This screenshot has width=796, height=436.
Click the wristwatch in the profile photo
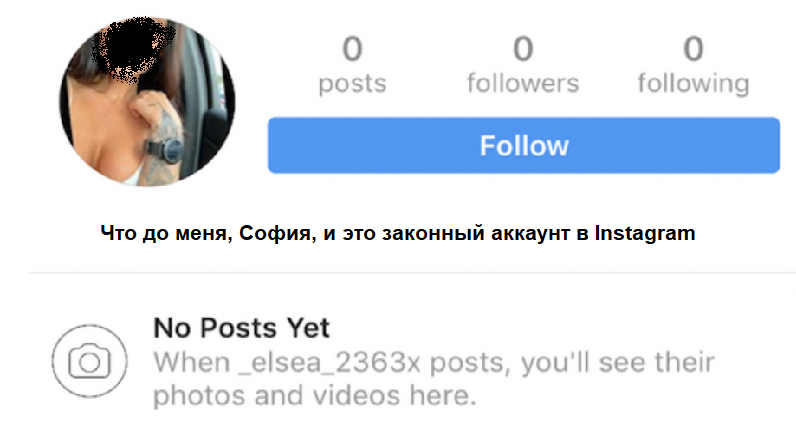(166, 149)
